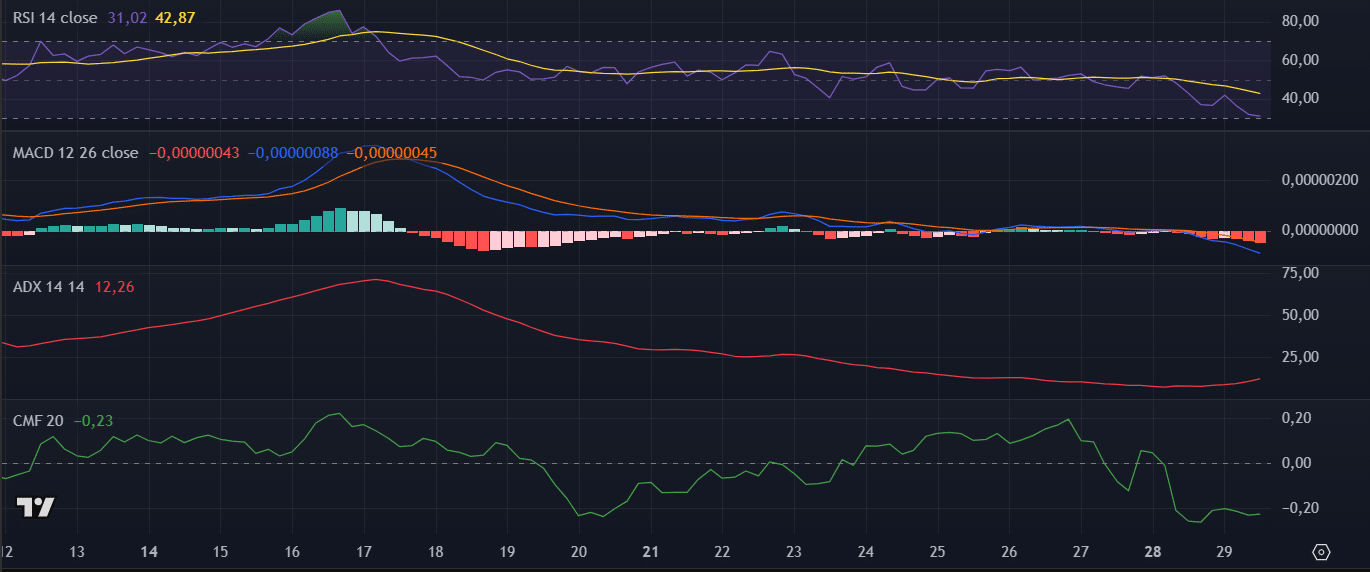This screenshot has height=572, width=1370.
Task: Click the CMF value -0,23
Action: tap(93, 421)
